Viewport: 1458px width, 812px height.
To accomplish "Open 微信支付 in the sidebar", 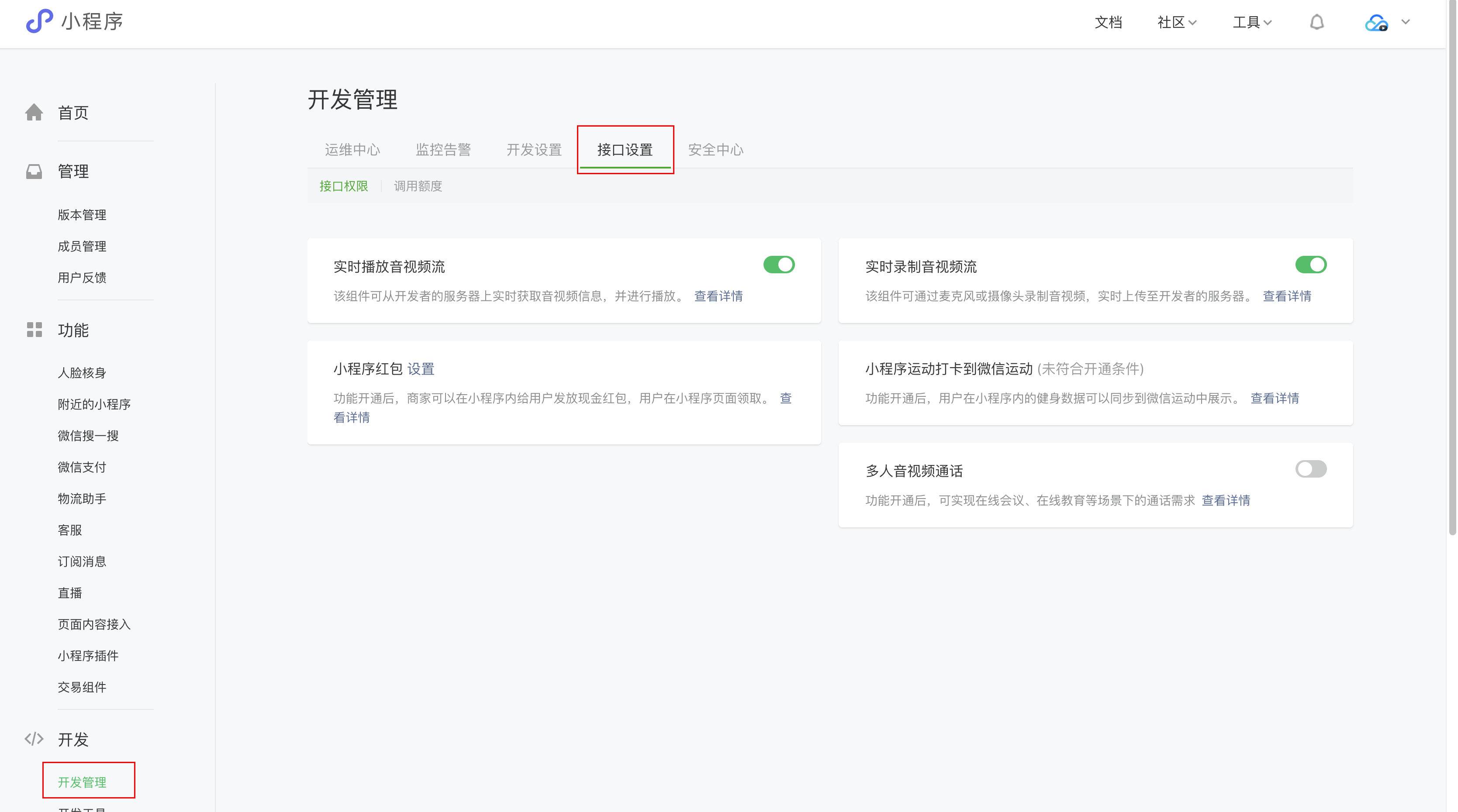I will (82, 468).
